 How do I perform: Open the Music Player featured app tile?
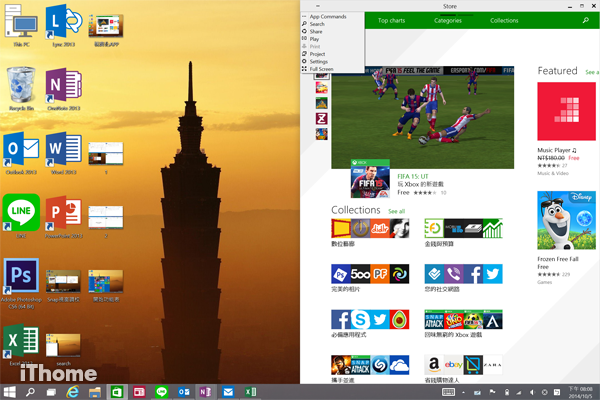coord(566,111)
